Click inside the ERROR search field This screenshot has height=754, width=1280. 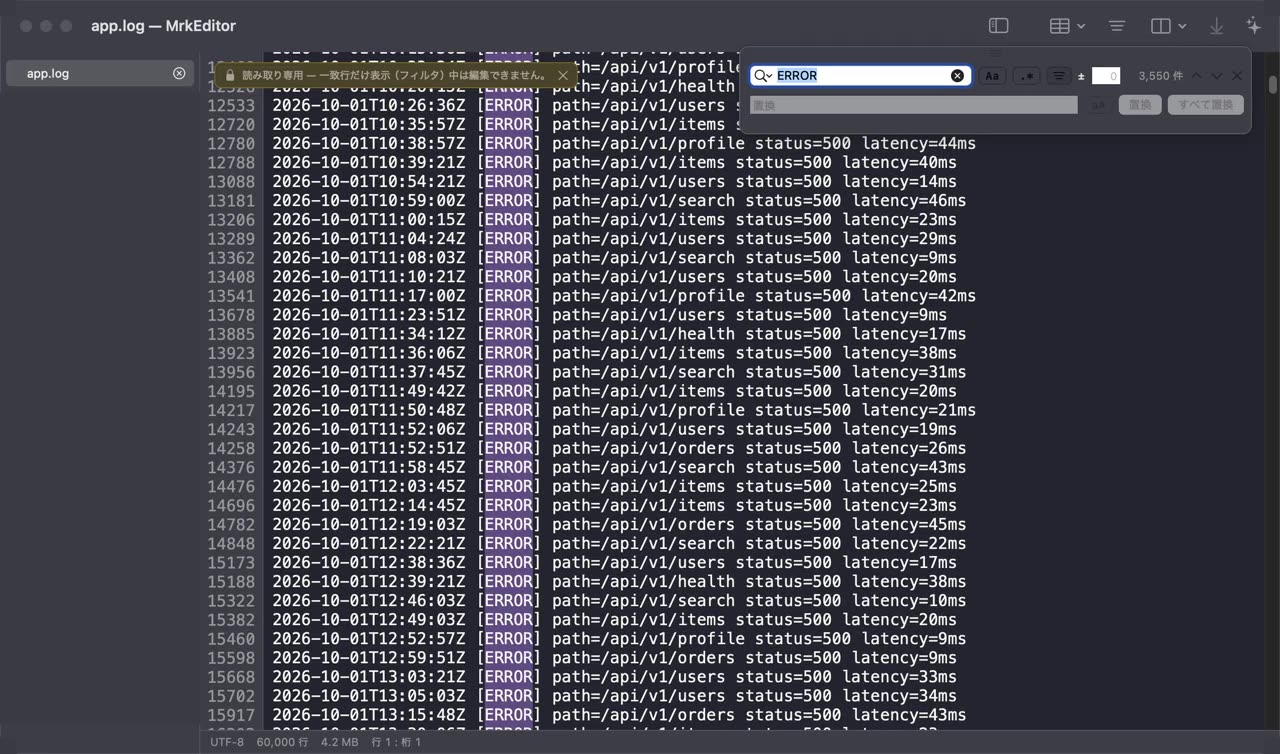tap(862, 76)
